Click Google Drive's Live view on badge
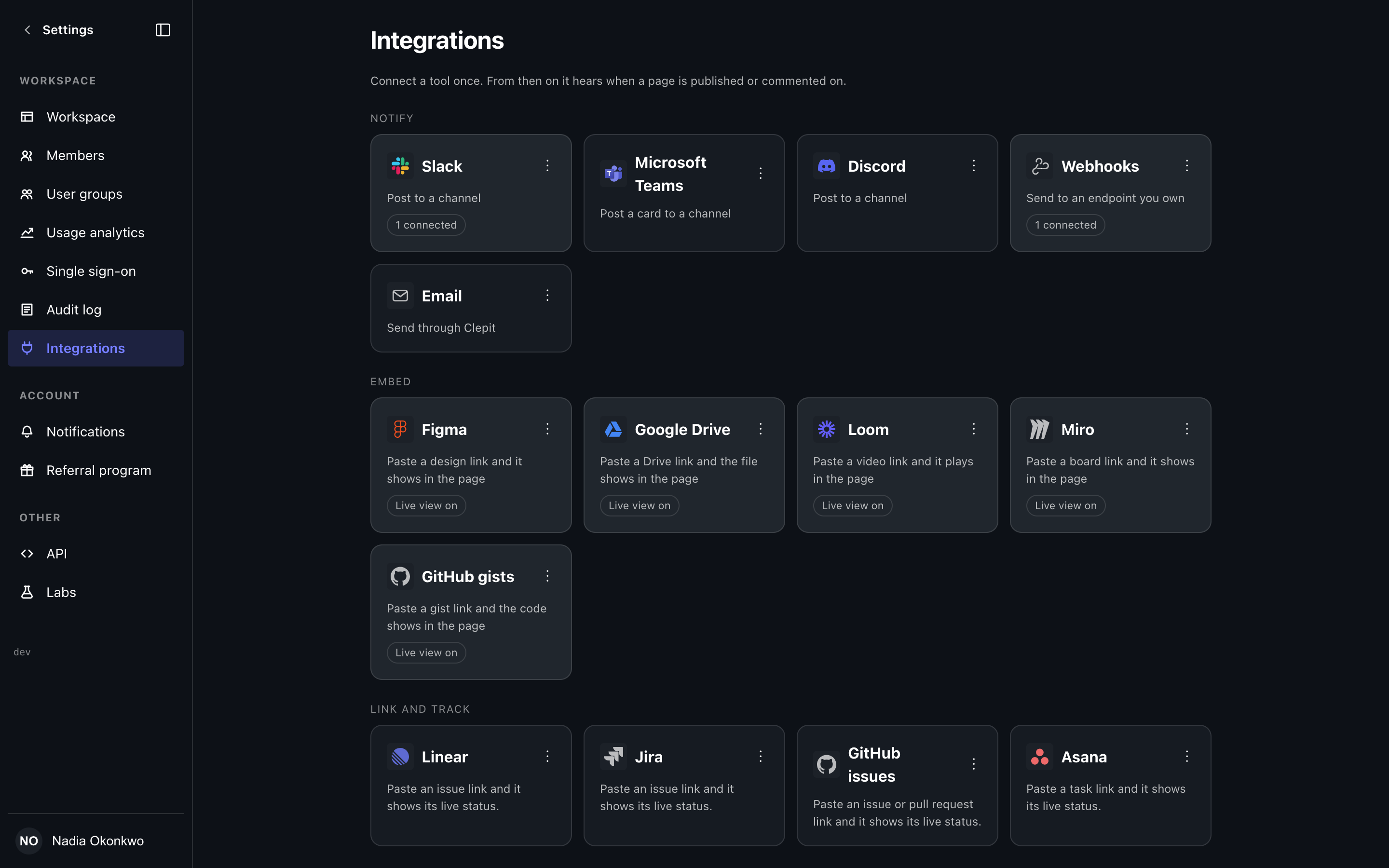Screen dimensions: 1389x868 pos(640,506)
